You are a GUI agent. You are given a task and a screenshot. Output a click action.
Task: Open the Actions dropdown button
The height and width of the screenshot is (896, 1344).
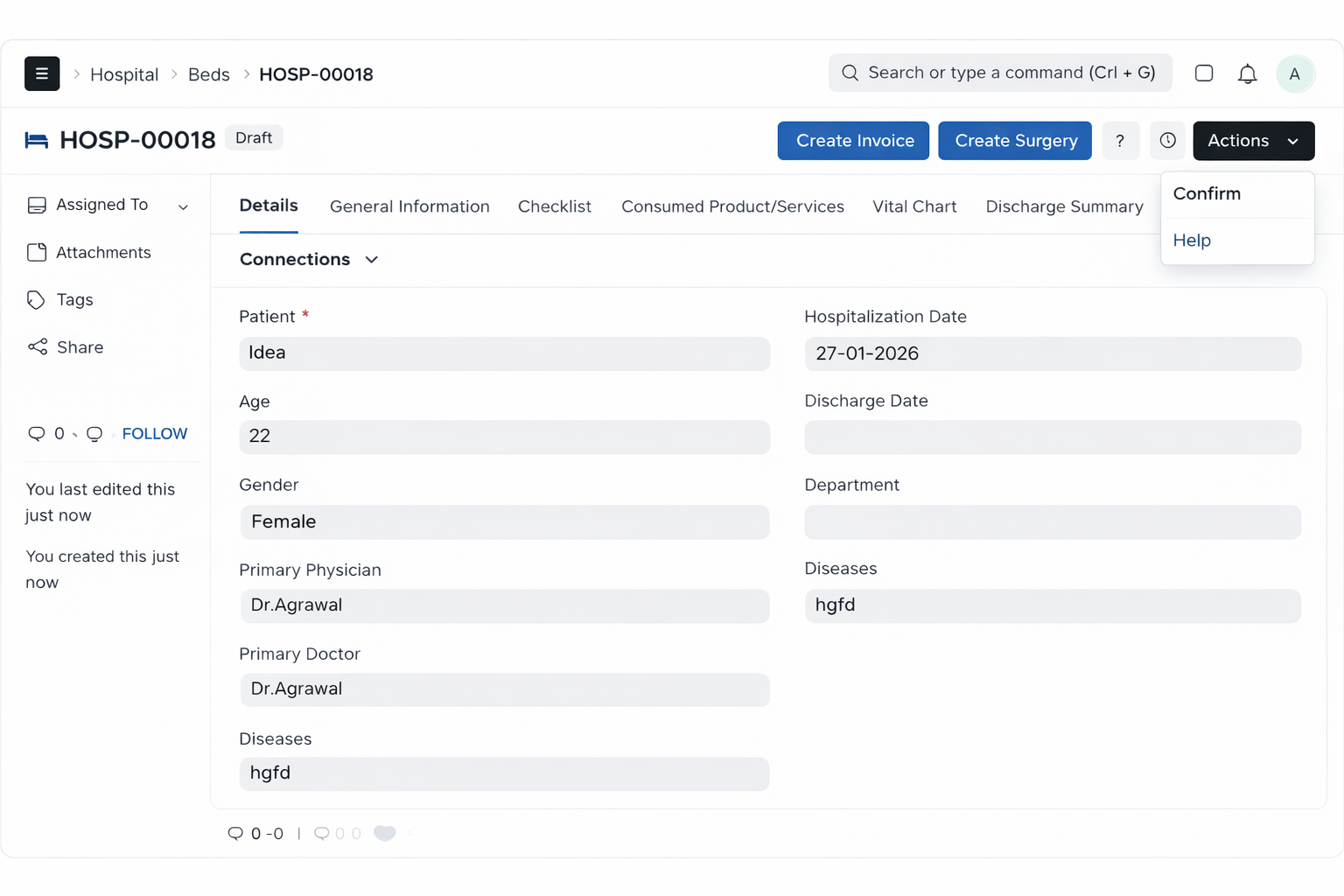pos(1254,141)
